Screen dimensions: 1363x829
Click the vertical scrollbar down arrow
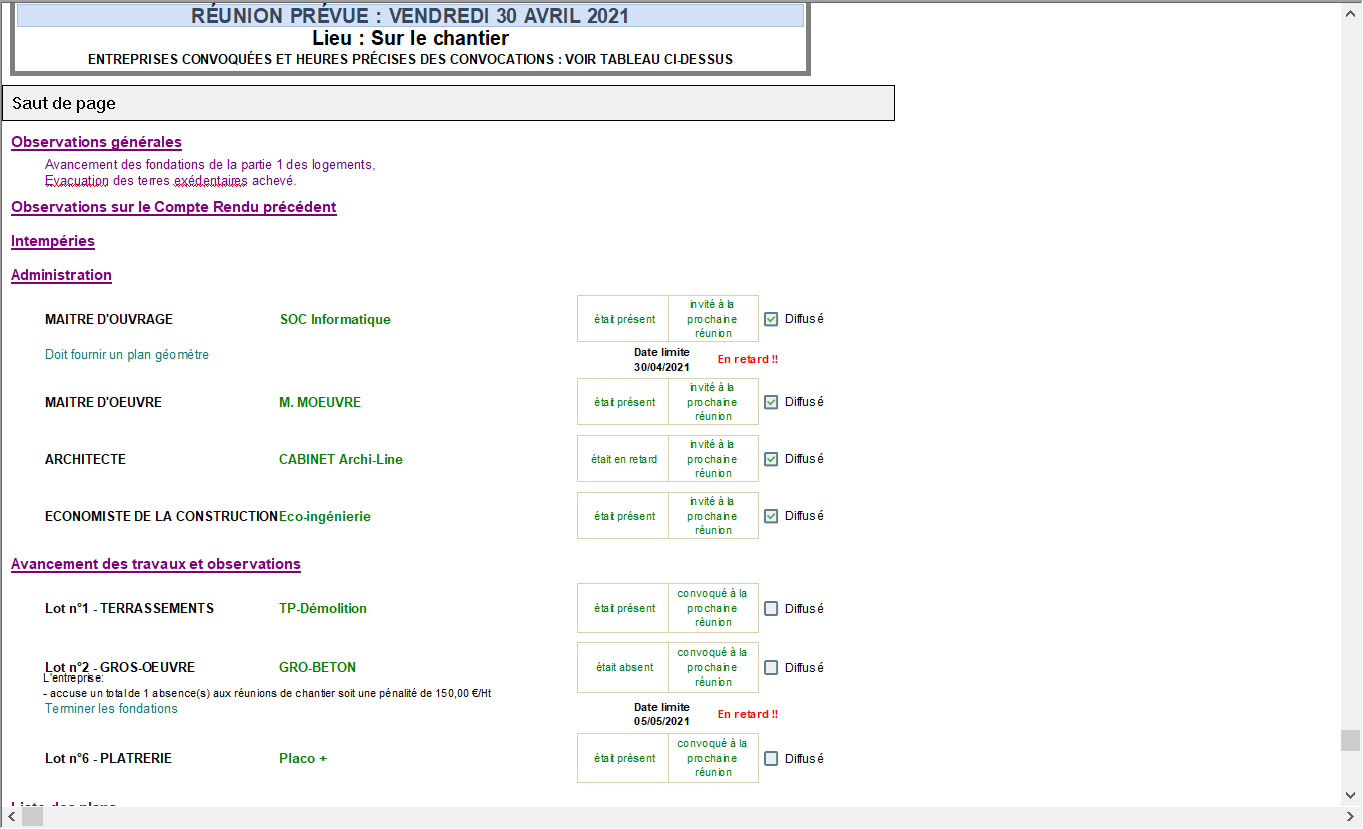[1351, 796]
